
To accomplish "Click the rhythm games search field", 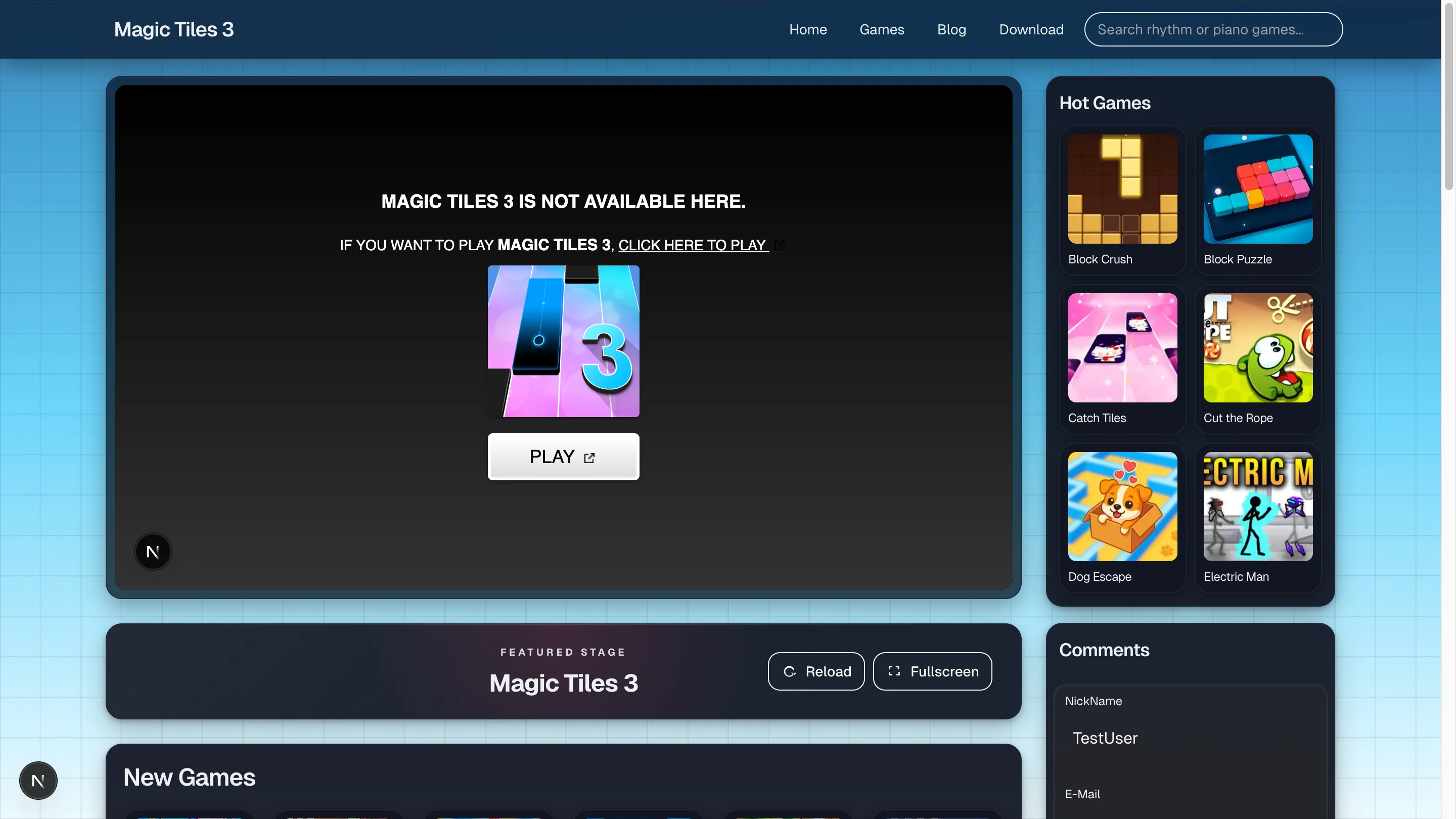I will tap(1213, 29).
